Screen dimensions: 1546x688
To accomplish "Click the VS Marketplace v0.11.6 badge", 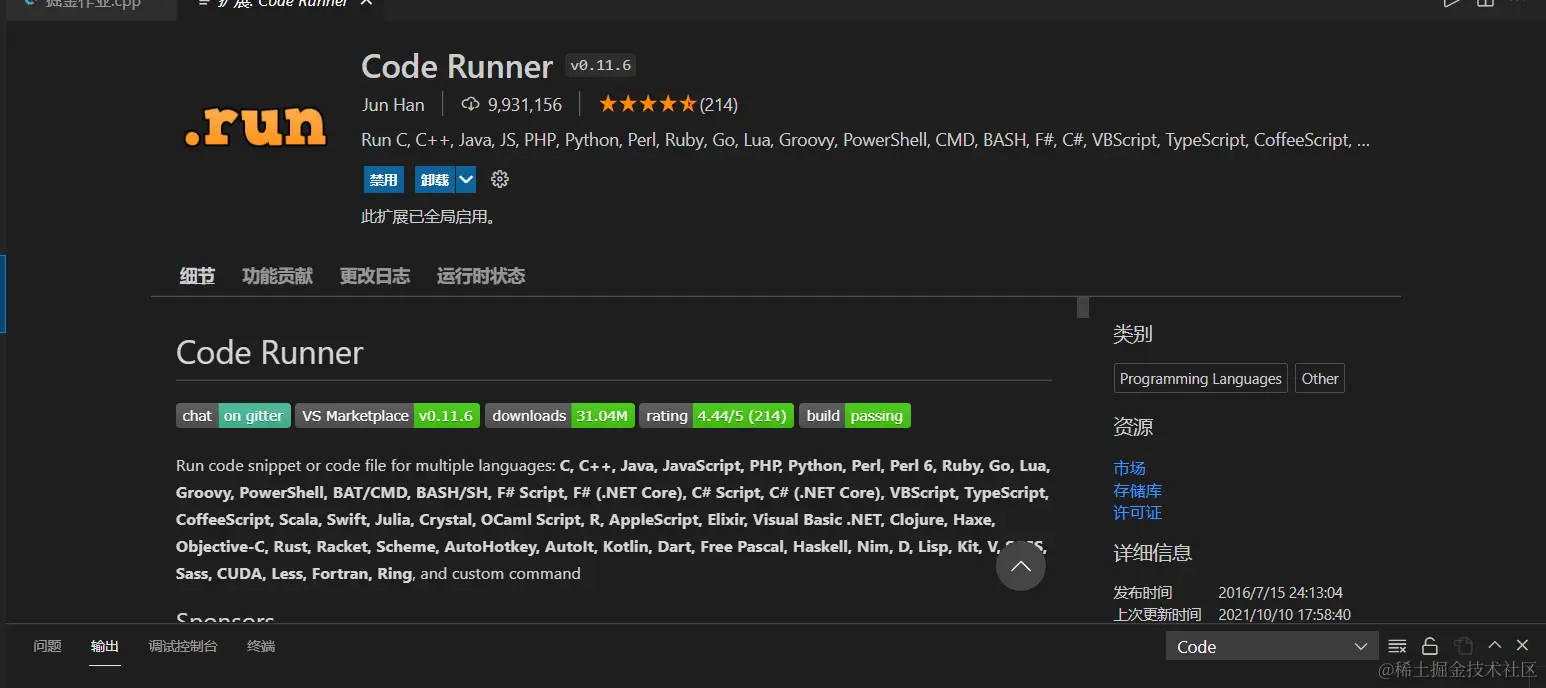I will coord(387,416).
